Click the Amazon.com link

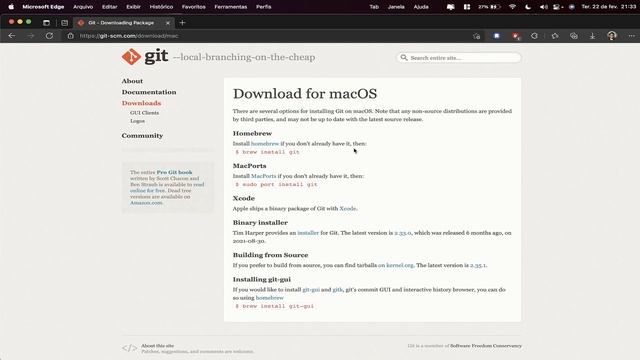click(146, 203)
